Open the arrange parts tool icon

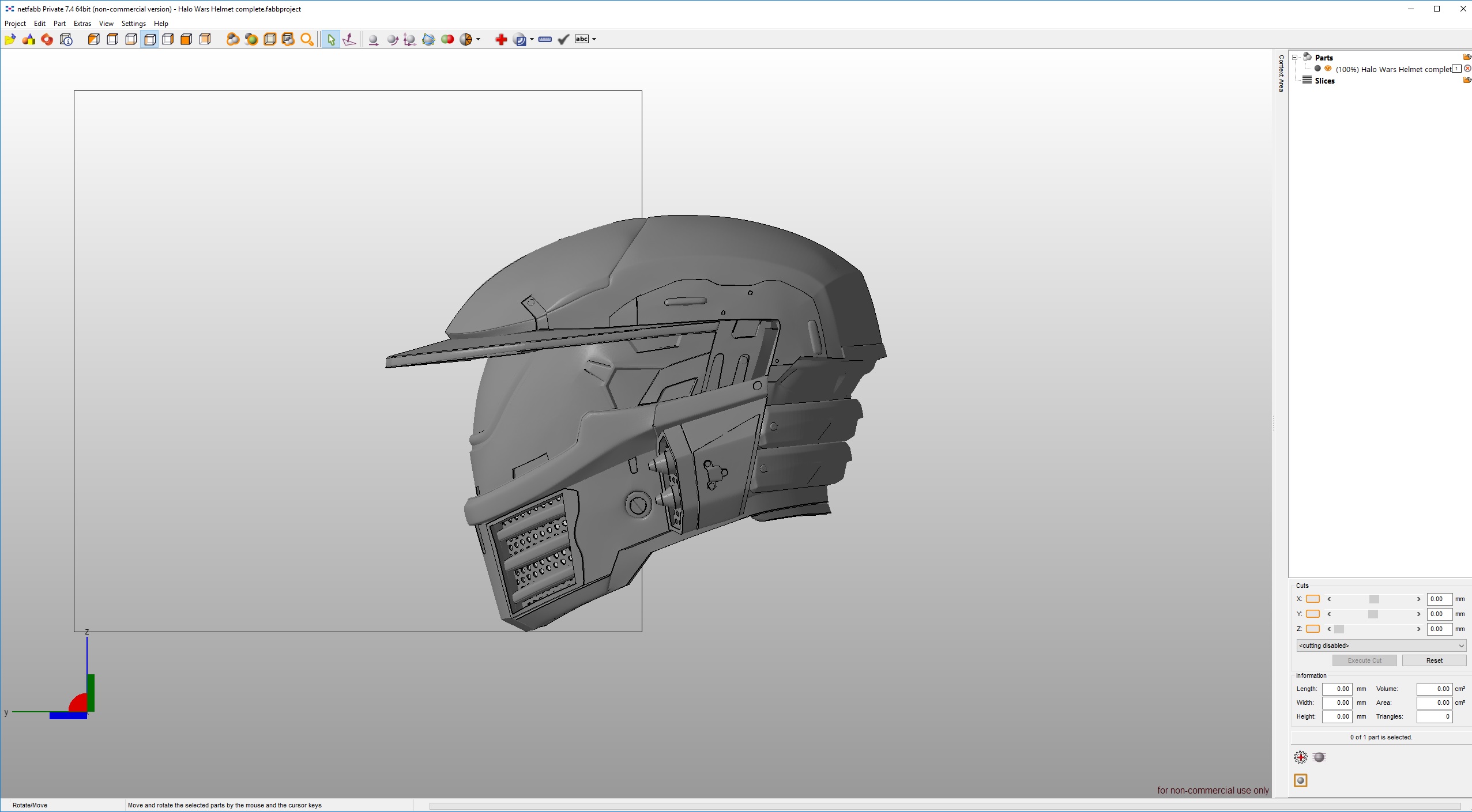(428, 39)
